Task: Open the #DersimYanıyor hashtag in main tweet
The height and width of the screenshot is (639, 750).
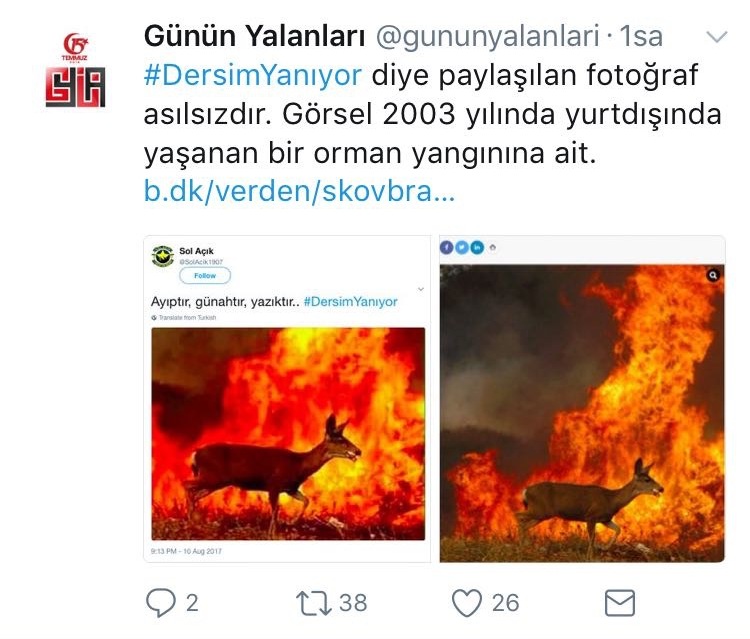Action: pos(253,75)
